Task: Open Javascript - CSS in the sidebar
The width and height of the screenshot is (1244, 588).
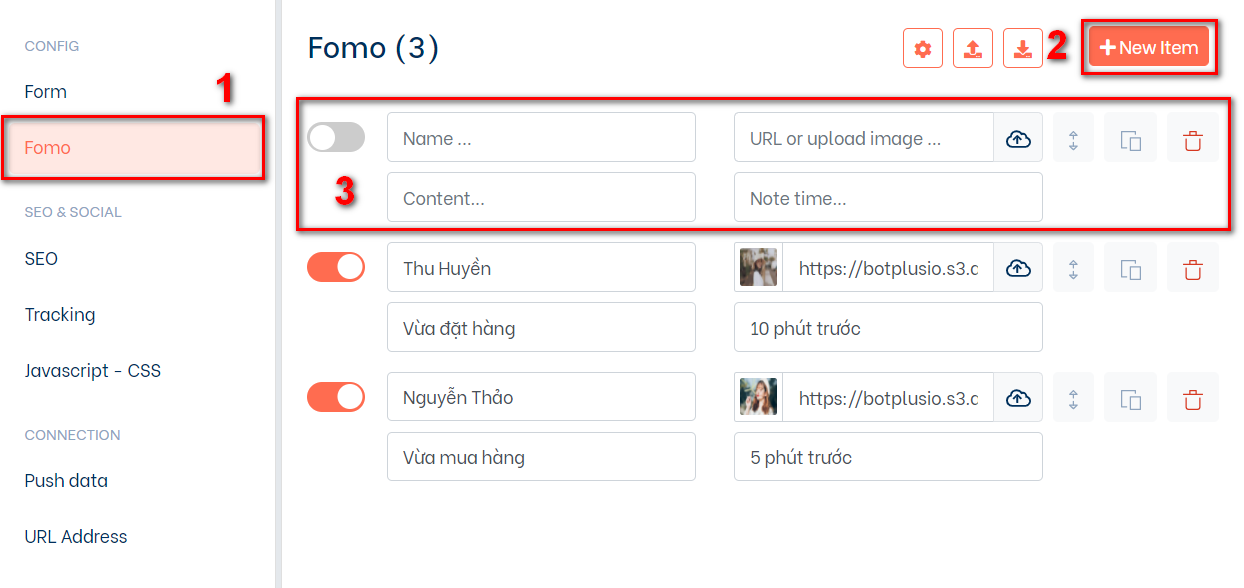Action: pos(93,371)
